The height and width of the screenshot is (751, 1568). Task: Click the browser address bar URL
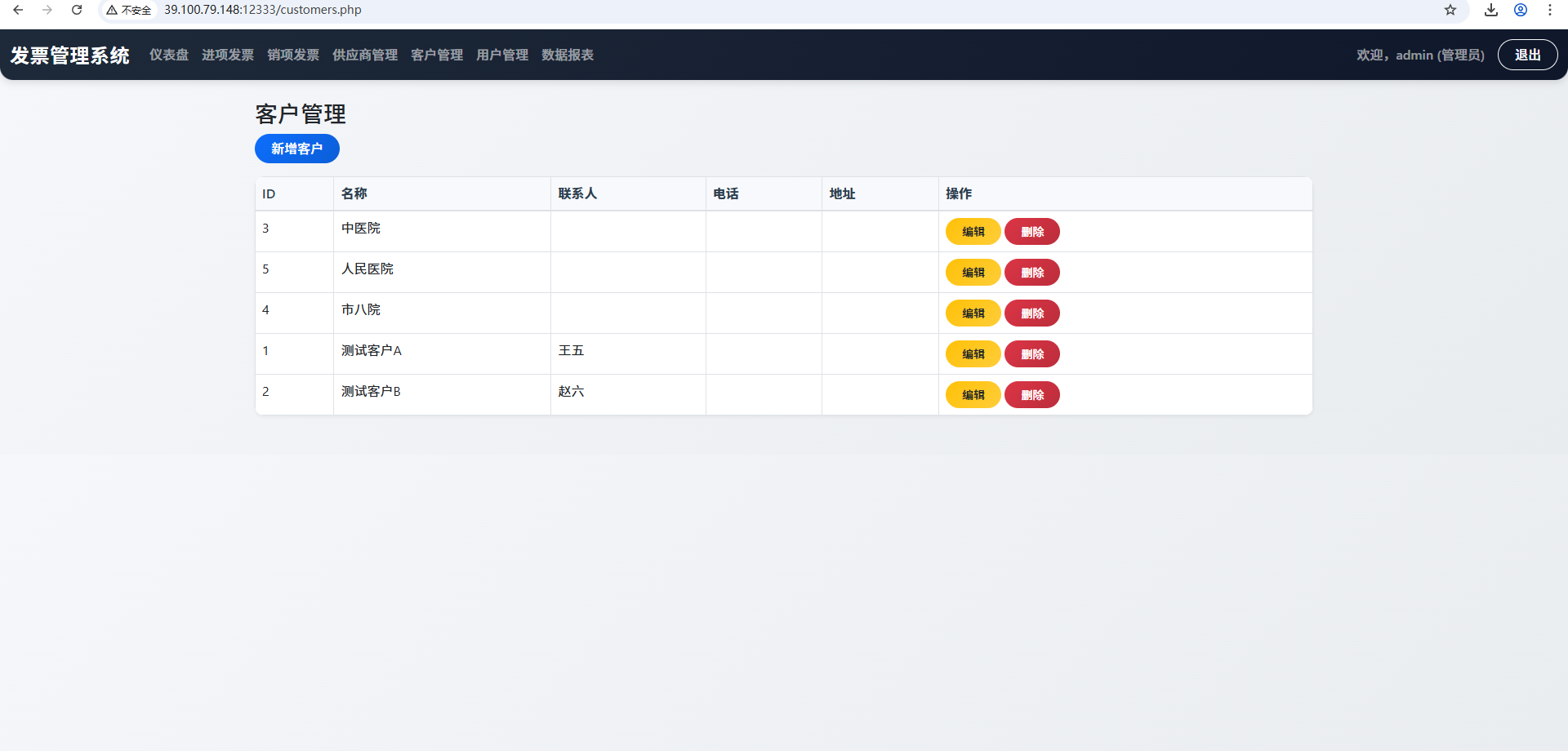tap(263, 10)
